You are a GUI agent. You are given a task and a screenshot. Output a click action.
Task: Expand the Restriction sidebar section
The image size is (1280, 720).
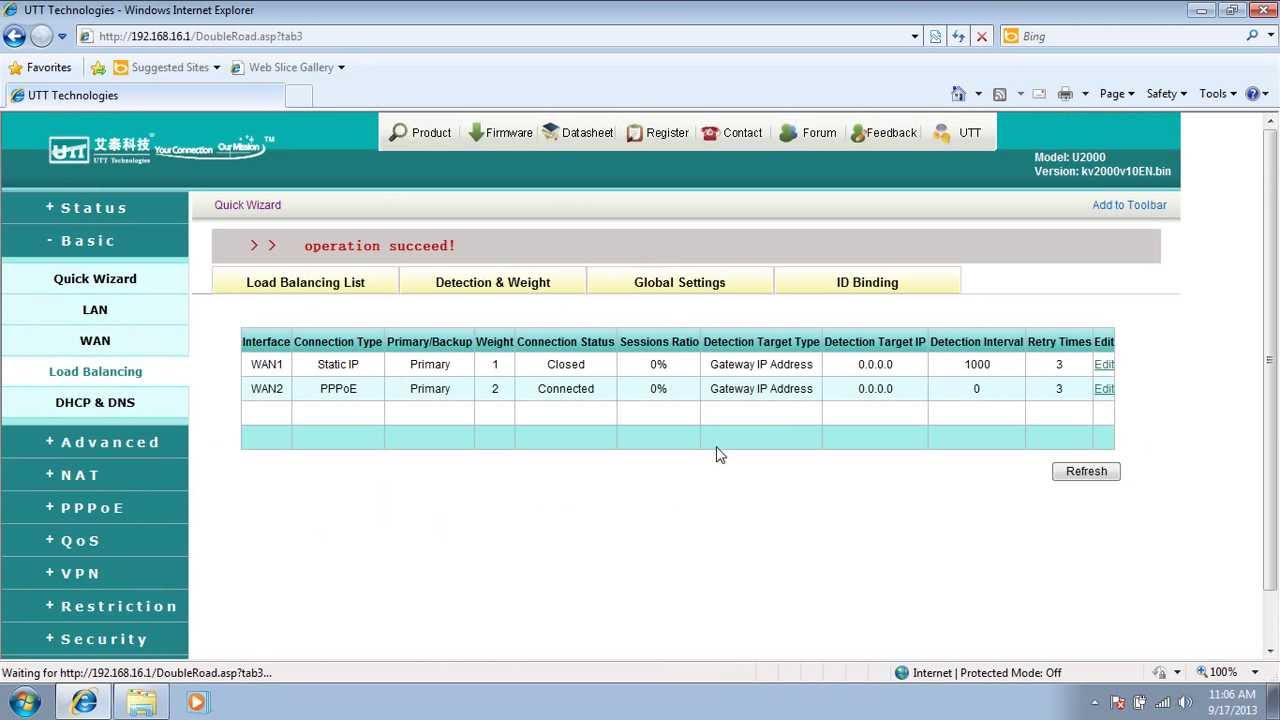[x=94, y=606]
